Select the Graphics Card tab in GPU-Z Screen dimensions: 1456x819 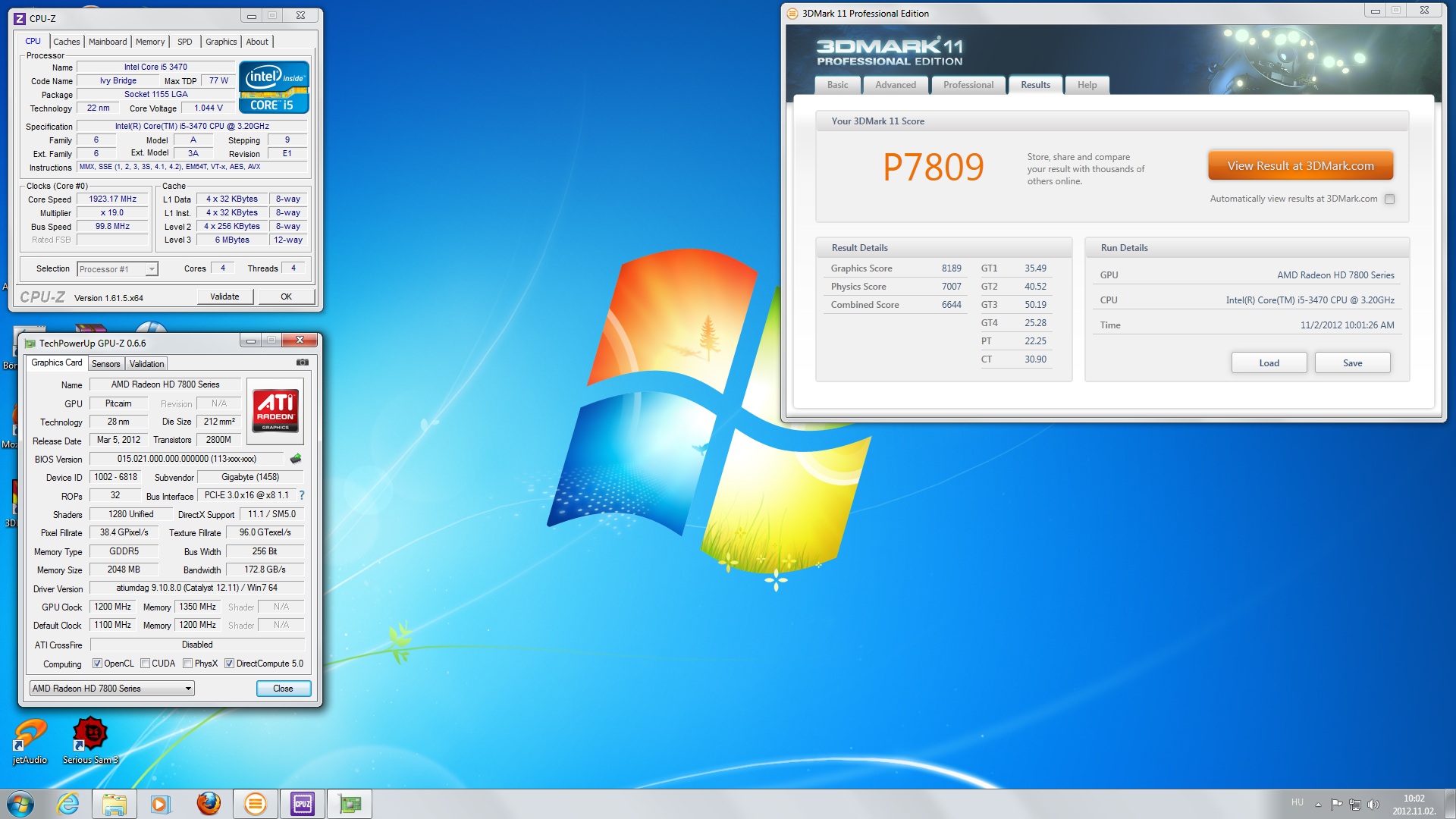point(56,363)
